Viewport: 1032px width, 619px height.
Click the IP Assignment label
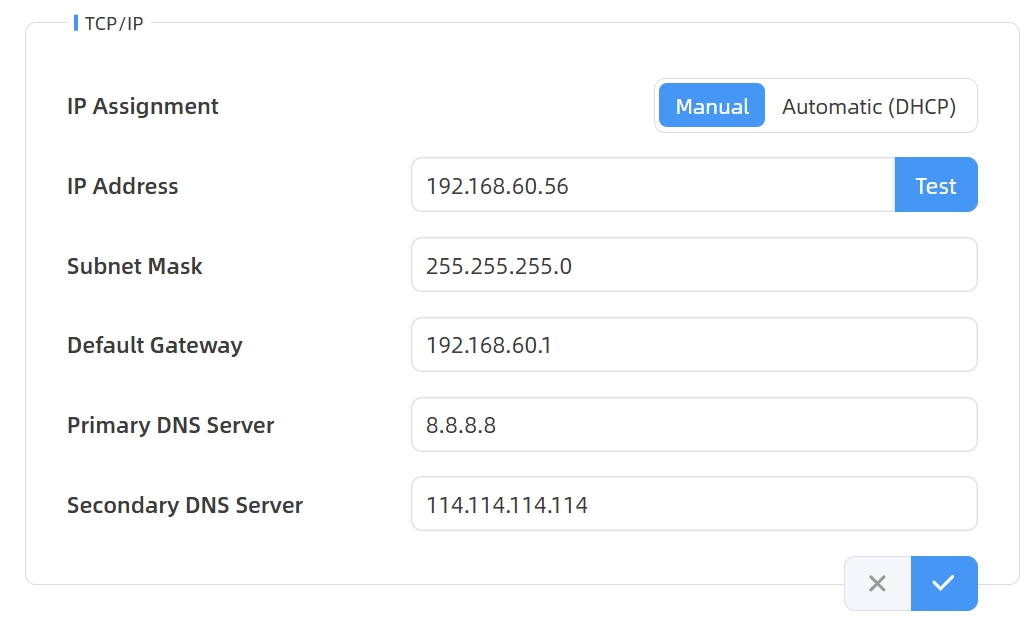(x=142, y=106)
